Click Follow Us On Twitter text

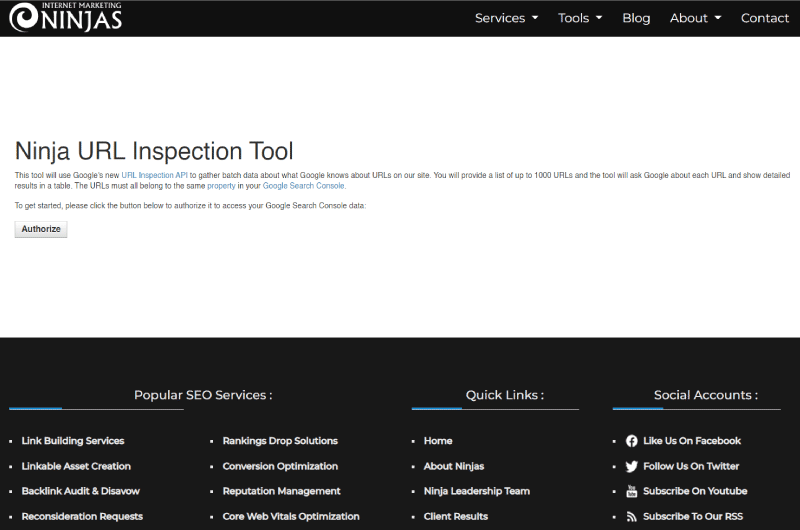click(691, 466)
